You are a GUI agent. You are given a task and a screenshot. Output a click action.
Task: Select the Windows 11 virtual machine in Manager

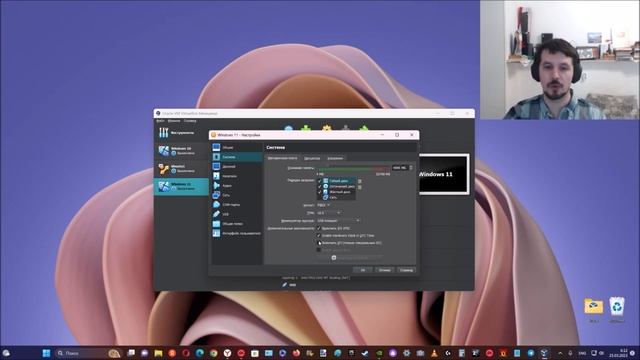[181, 186]
